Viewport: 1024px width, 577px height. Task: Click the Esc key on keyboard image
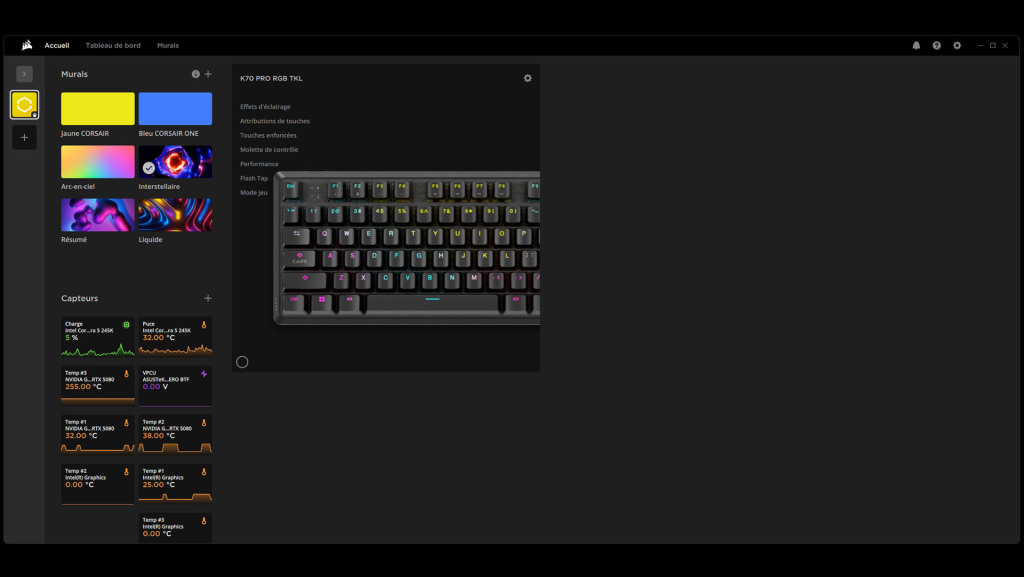click(291, 188)
